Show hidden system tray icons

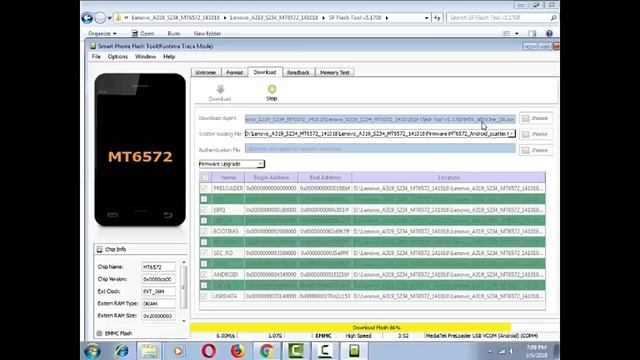point(490,351)
